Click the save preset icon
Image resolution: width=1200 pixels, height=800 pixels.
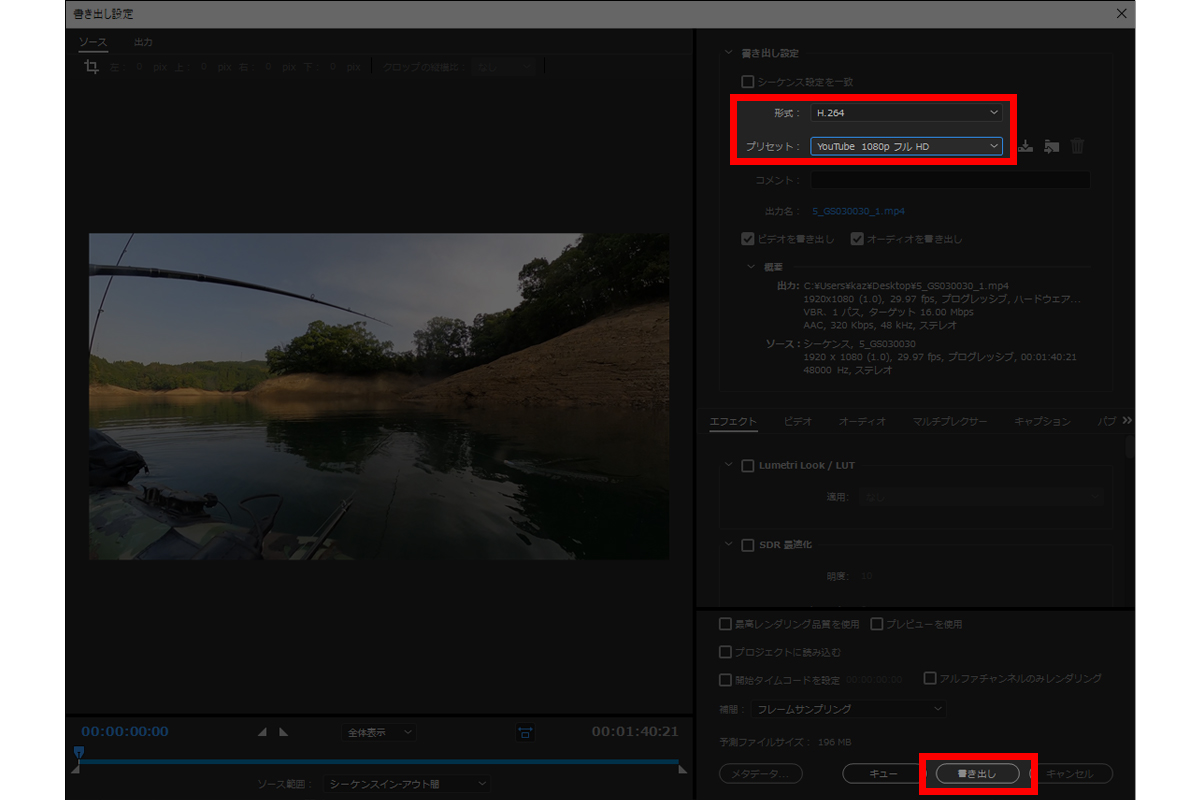[x=1026, y=146]
